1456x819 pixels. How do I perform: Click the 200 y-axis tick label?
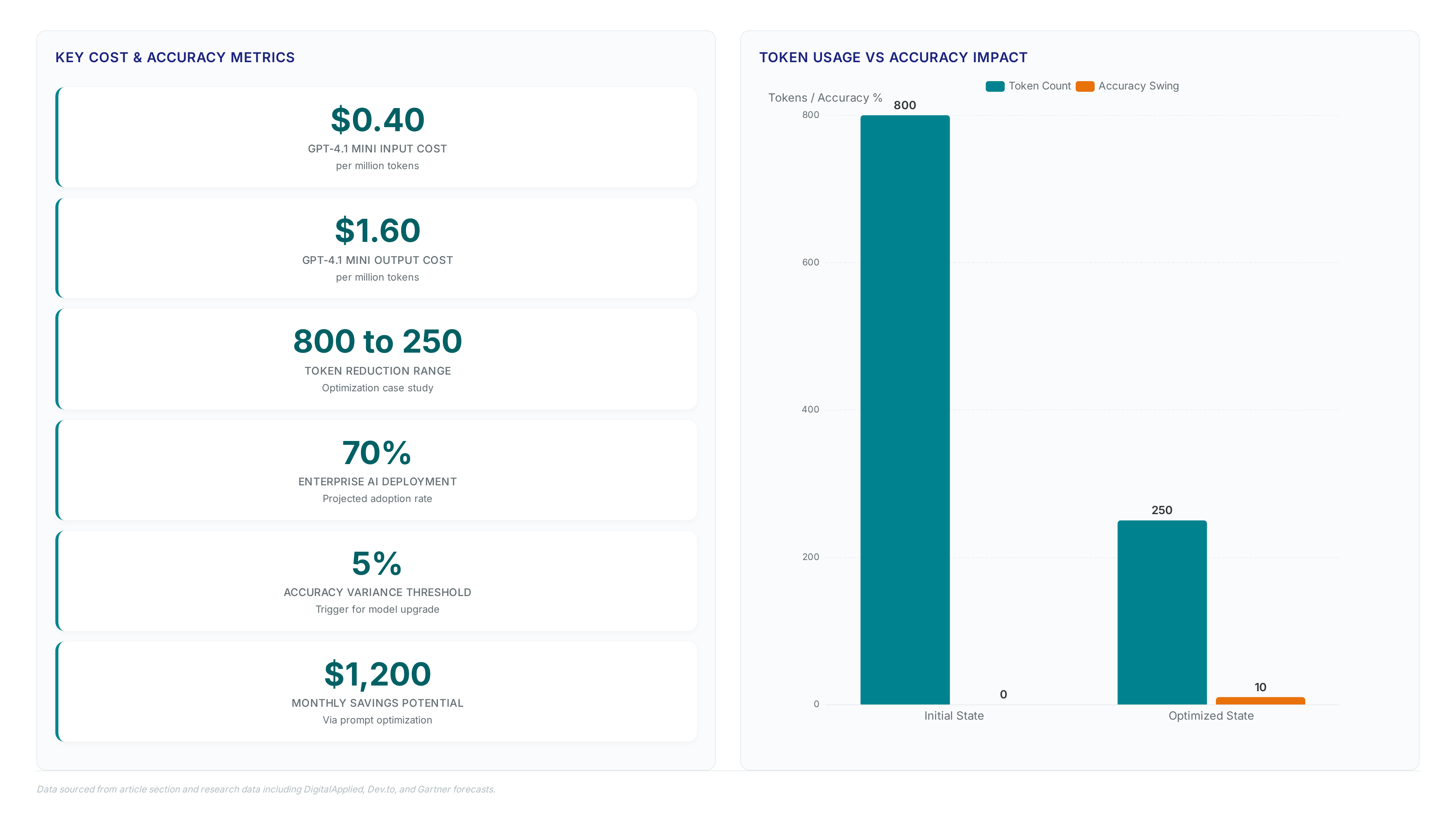[811, 557]
